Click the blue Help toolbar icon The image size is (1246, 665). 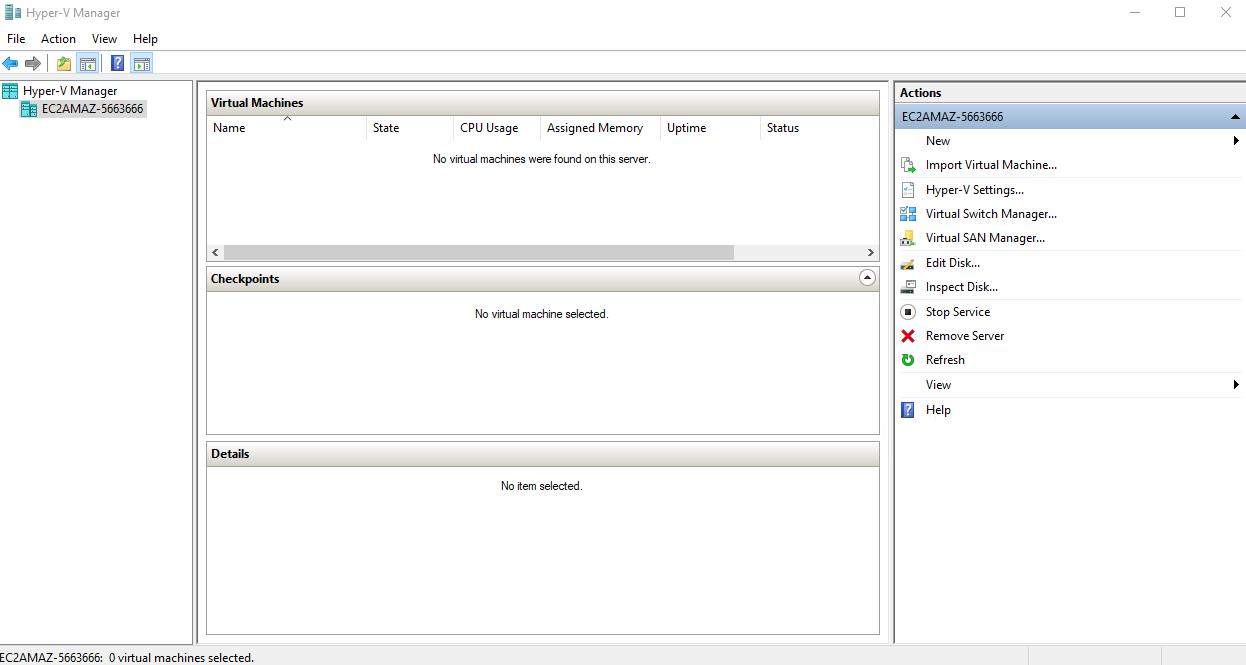(x=118, y=64)
